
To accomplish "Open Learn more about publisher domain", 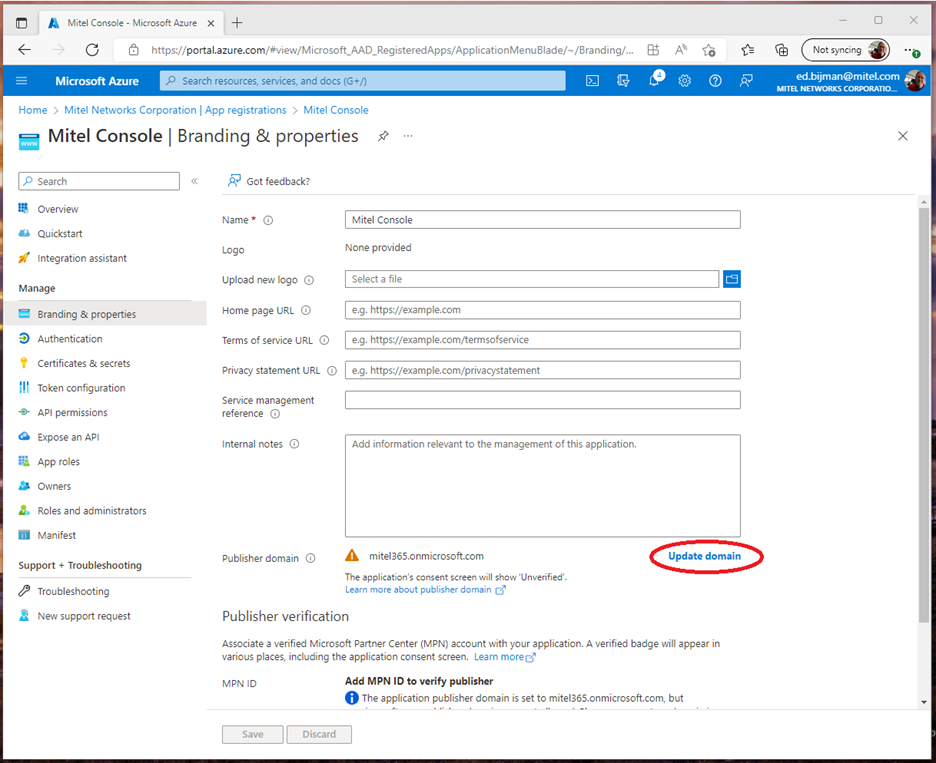I will [418, 590].
